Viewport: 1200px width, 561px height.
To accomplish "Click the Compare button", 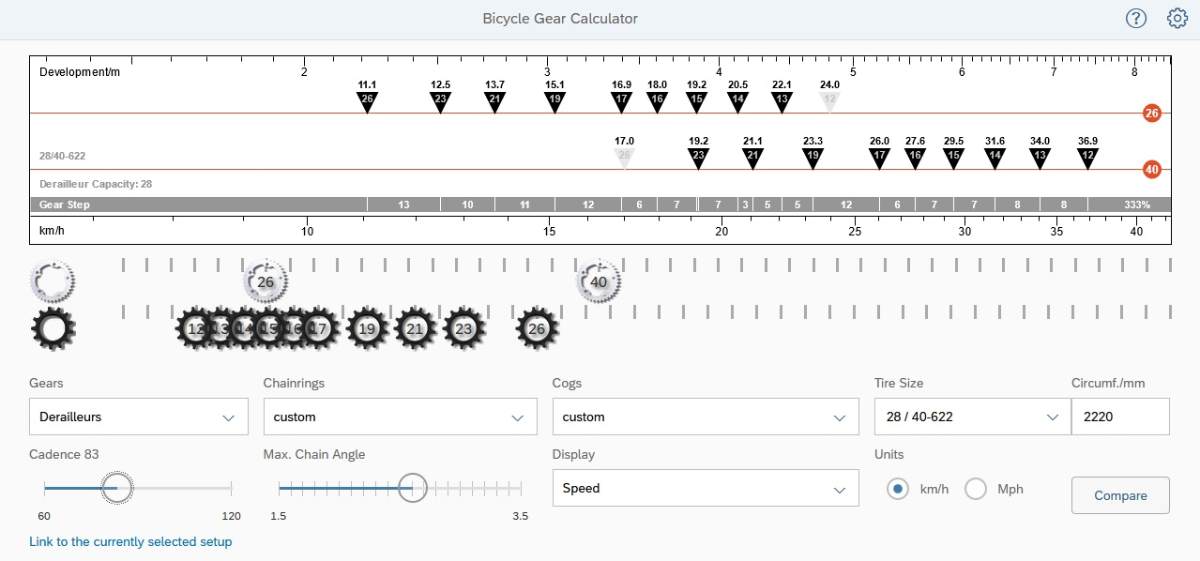I will click(1120, 495).
